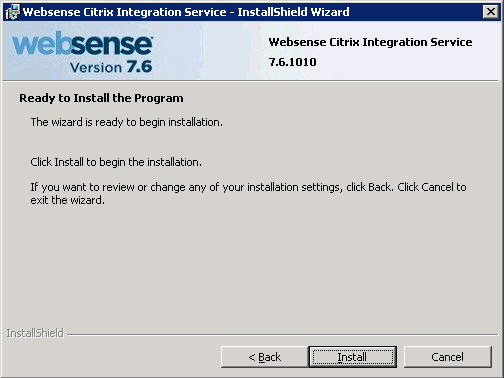
Task: Close the wizard with the X button
Action: click(x=491, y=12)
